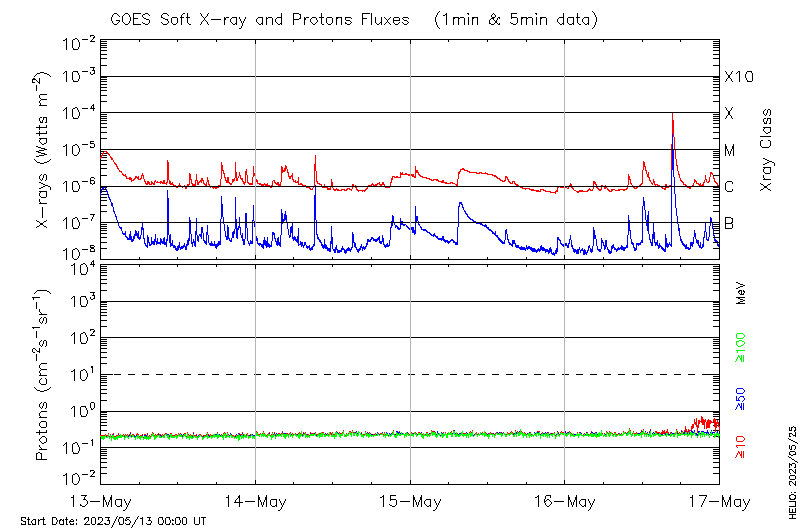Click the 'Start Date: 2023/05/13 00:00 UT' text
The image size is (800, 530).
pyautogui.click(x=113, y=521)
